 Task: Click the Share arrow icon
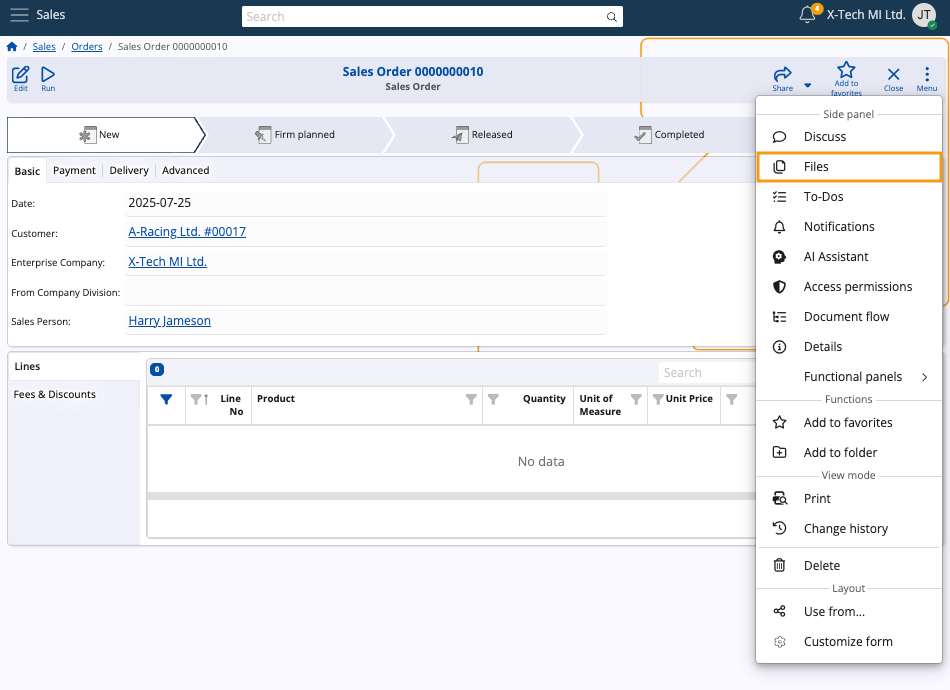pos(782,75)
